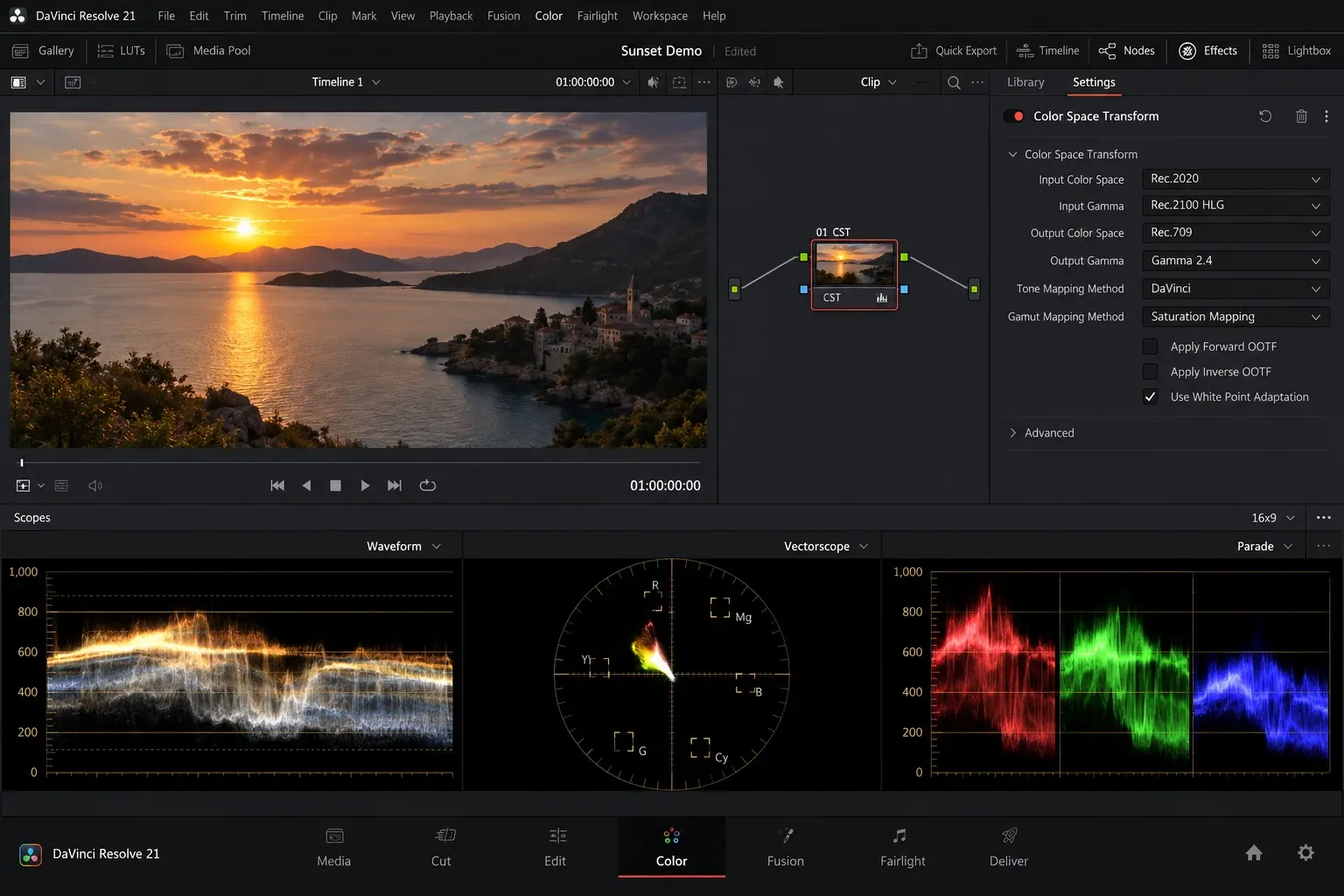Switch to the Library tab

click(1025, 82)
